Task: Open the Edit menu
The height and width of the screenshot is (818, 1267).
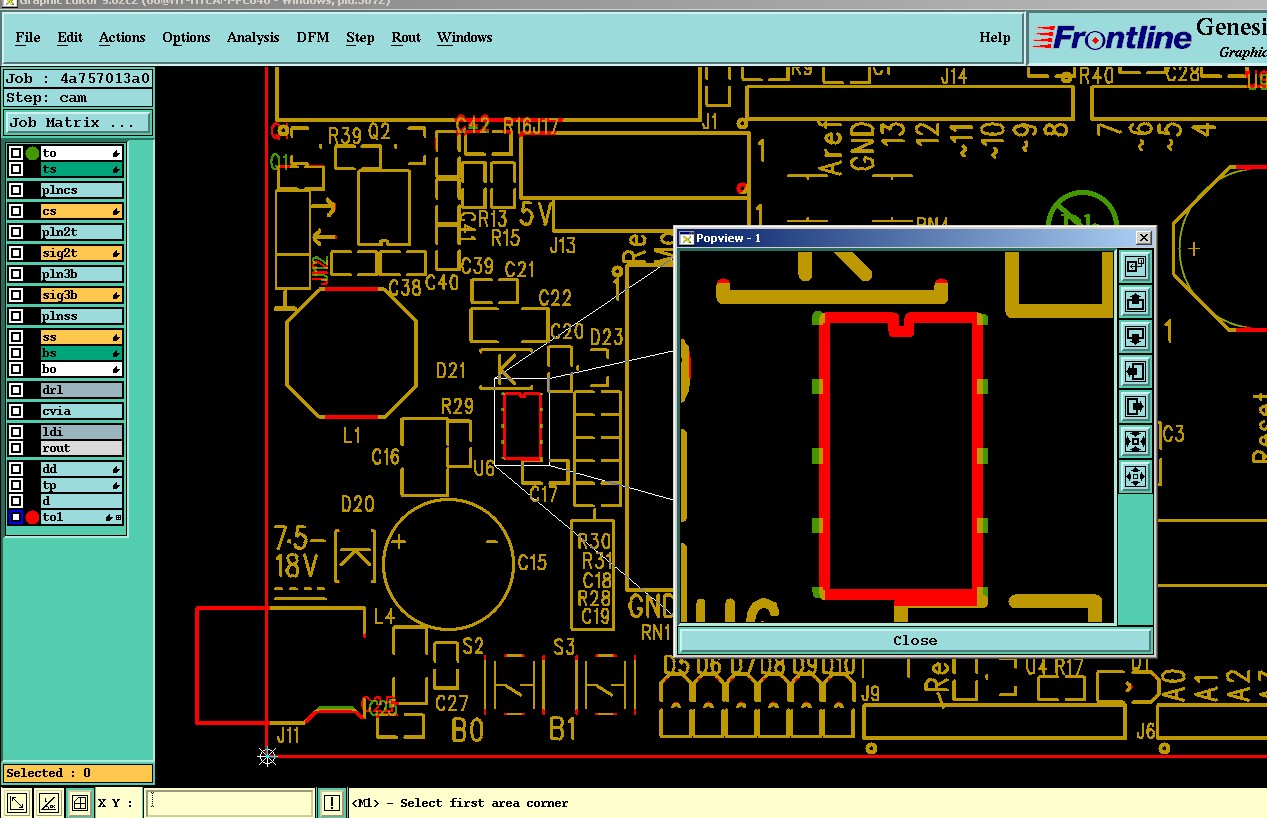Action: pyautogui.click(x=70, y=37)
